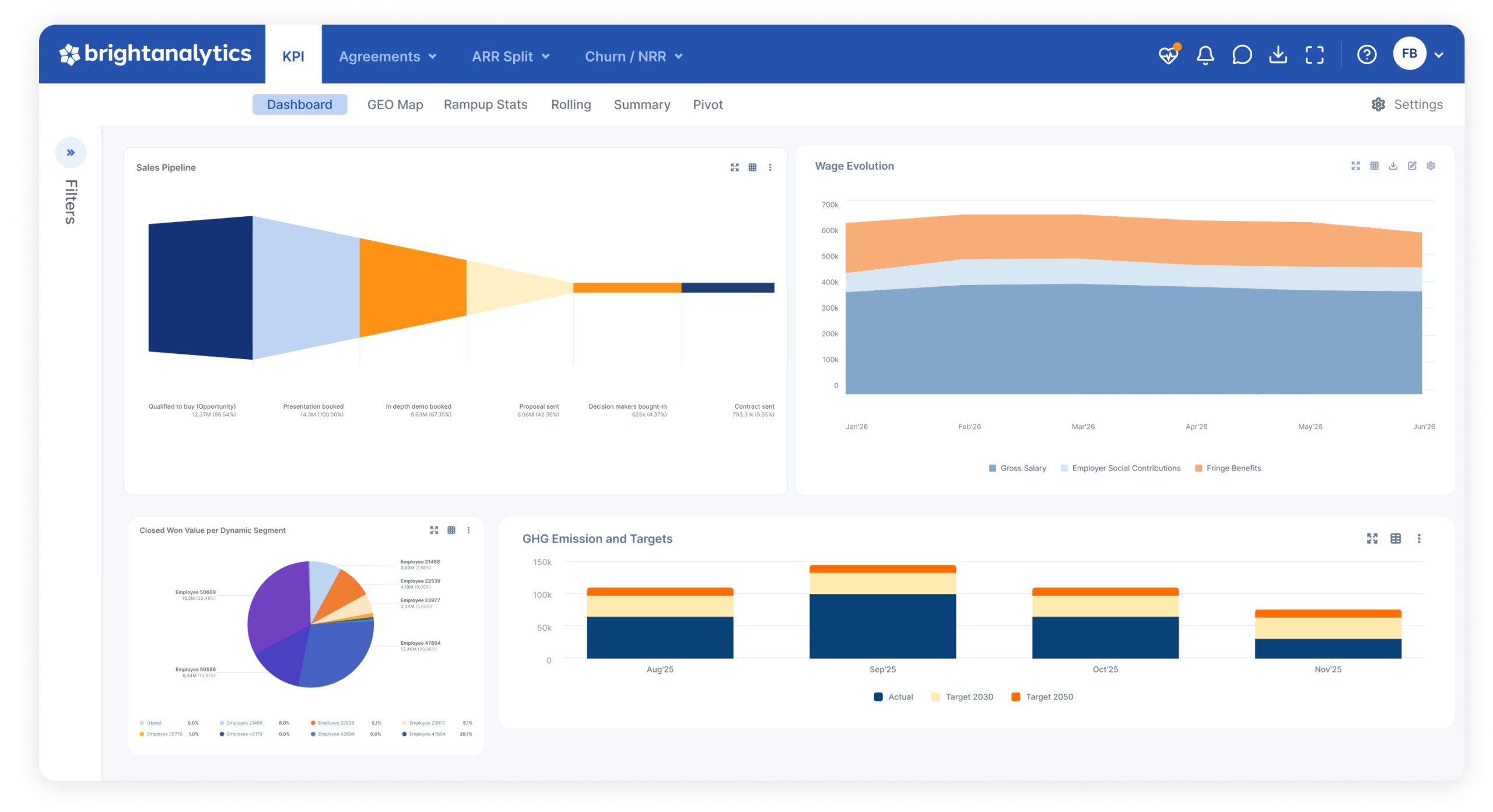Click the download icon in top header

click(1277, 55)
